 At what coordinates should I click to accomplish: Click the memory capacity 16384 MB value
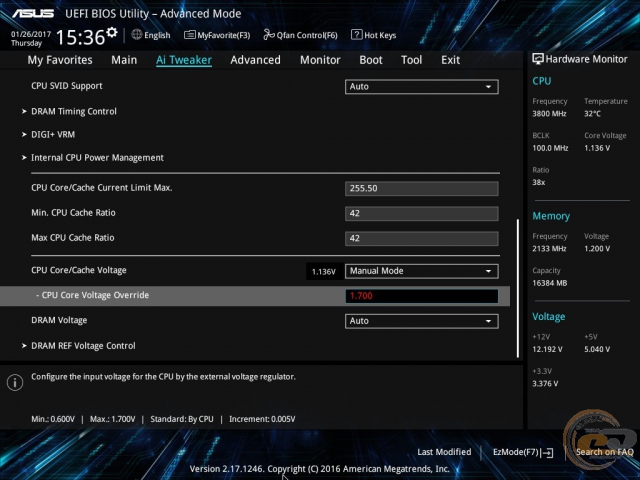(x=549, y=283)
